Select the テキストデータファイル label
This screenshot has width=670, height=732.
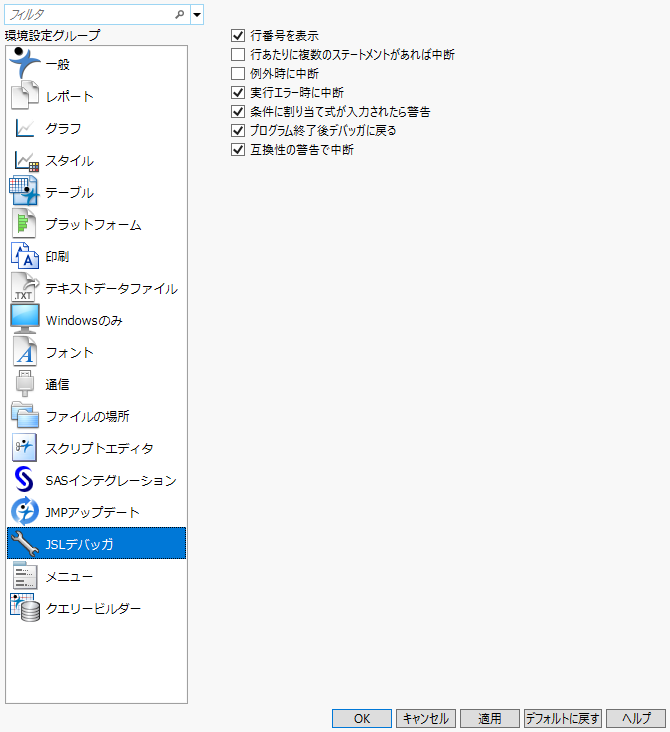coord(112,289)
